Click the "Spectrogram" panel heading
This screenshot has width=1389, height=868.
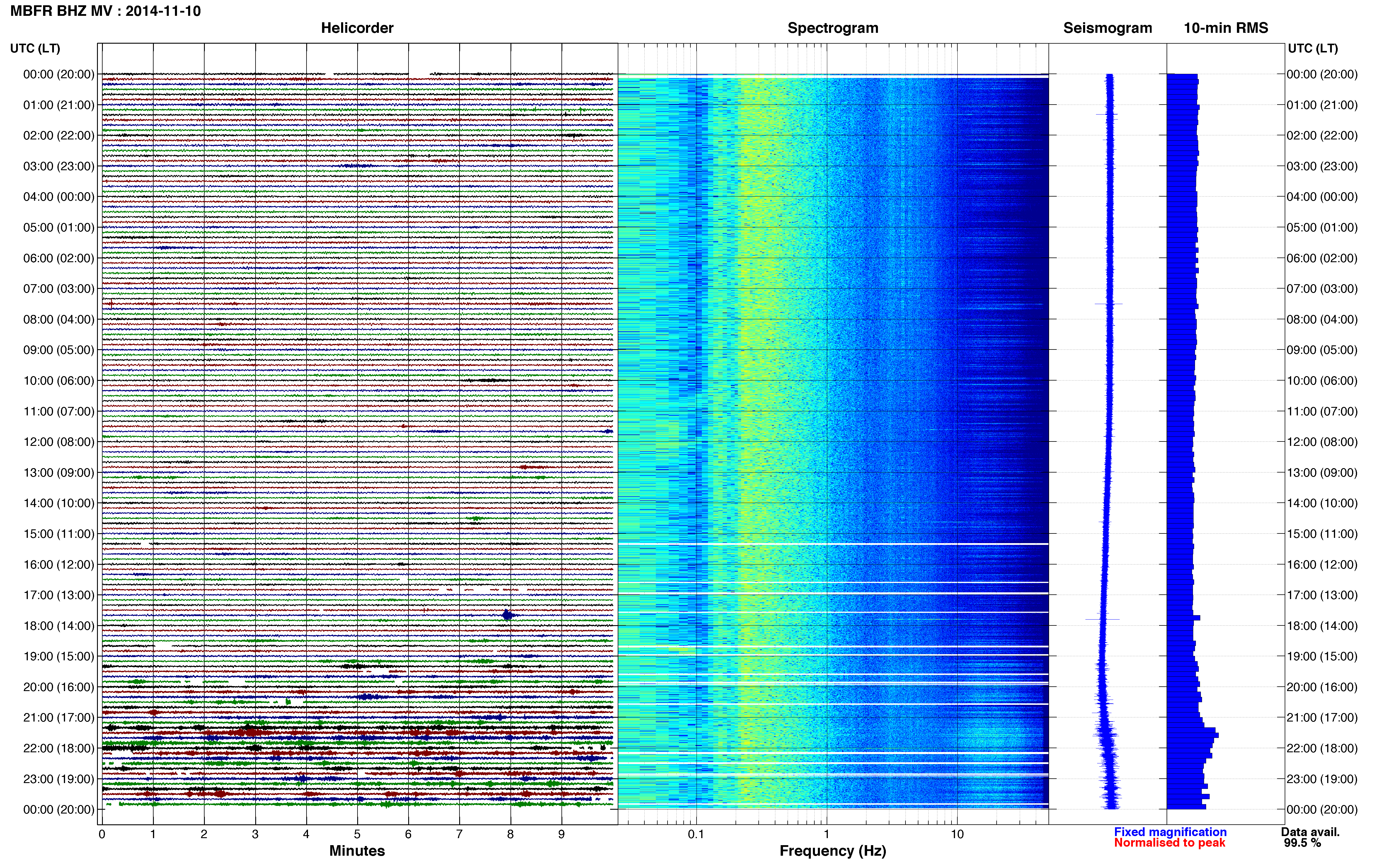click(x=833, y=28)
